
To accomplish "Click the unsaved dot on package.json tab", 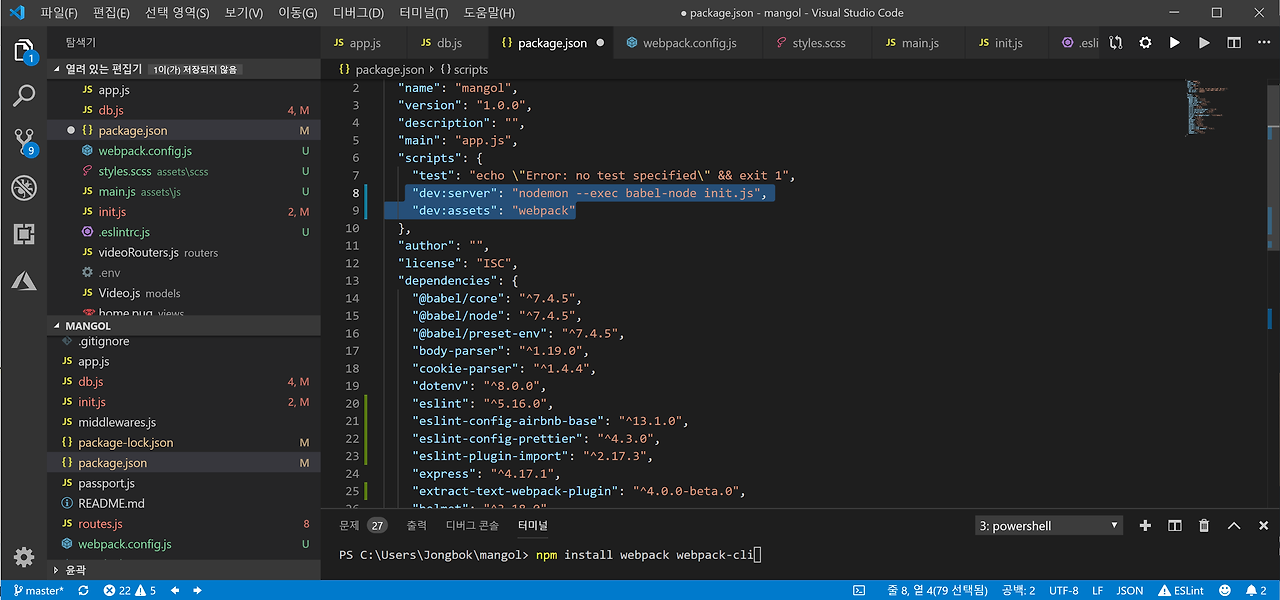I will 600,43.
